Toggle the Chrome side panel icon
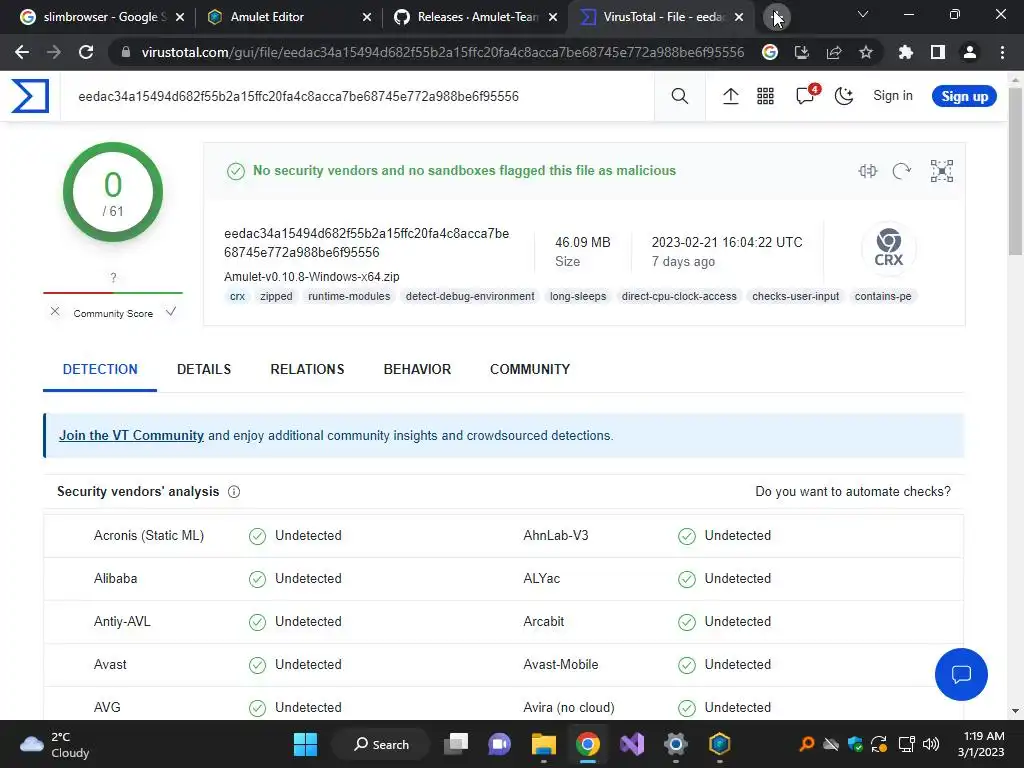Image resolution: width=1024 pixels, height=768 pixels. 938,52
